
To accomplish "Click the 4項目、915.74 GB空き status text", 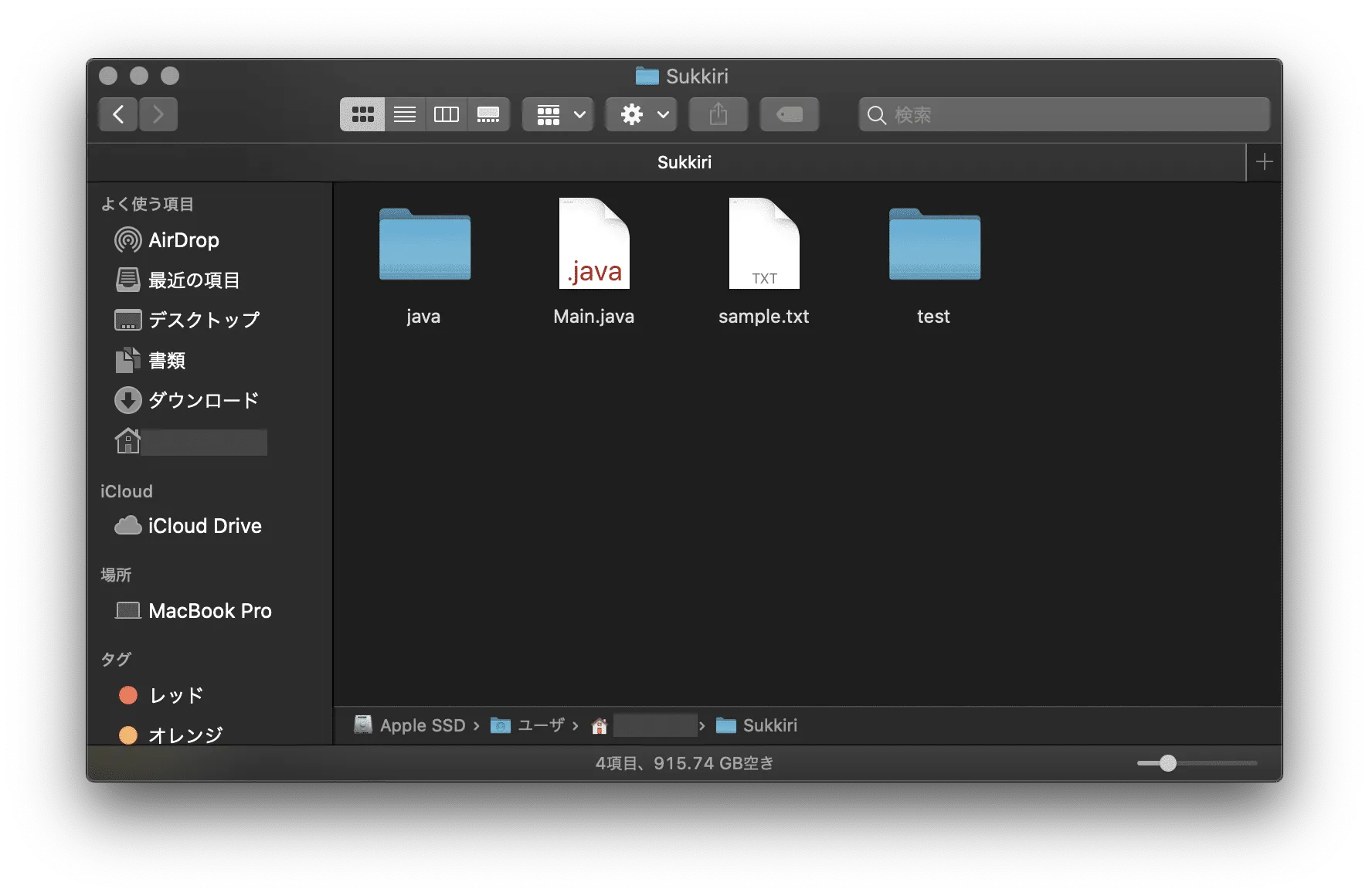I will pos(684,763).
